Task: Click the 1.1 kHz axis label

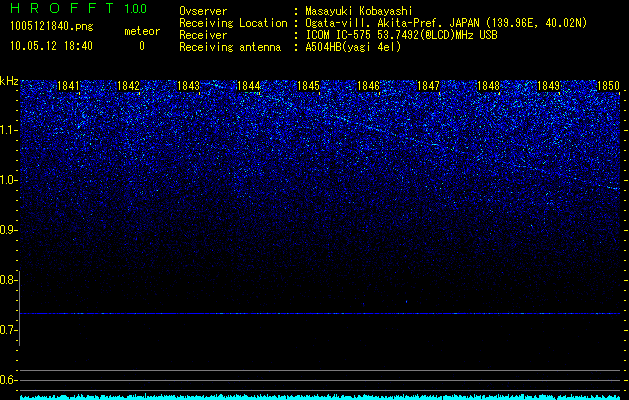Action: pyautogui.click(x=8, y=130)
